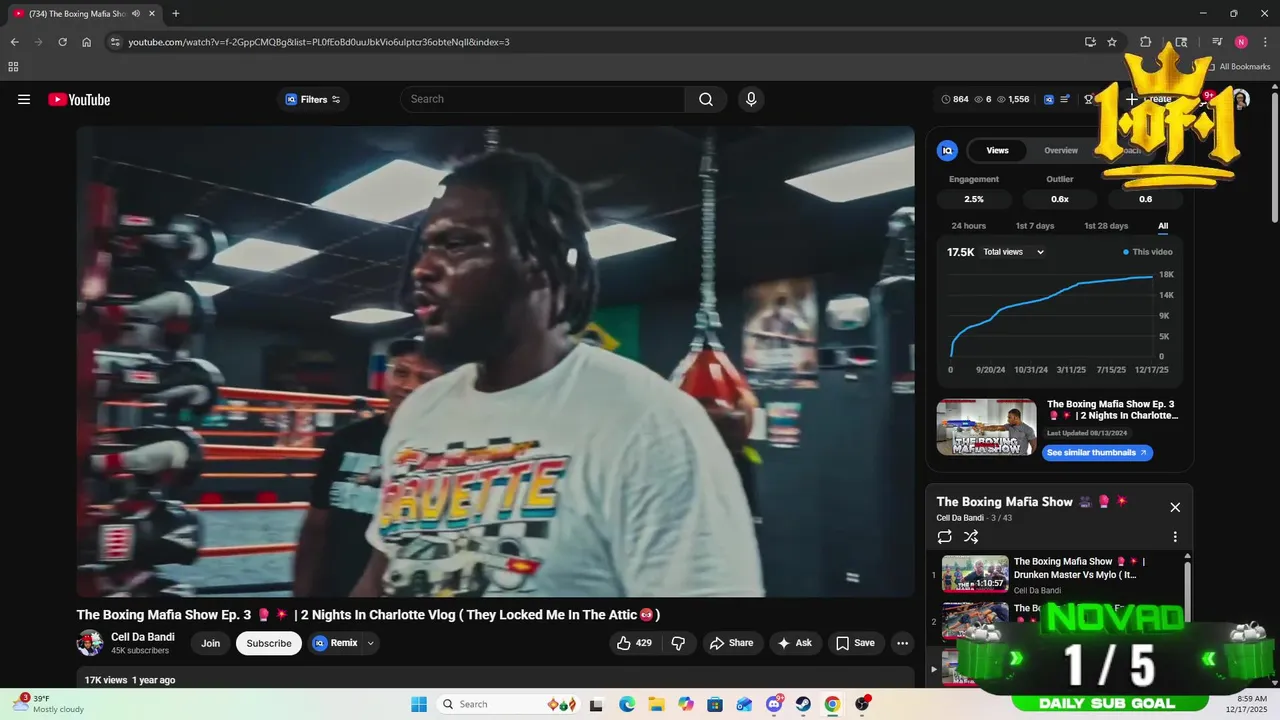Viewport: 1280px width, 720px height.
Task: Open Steam from the taskbar
Action: [x=803, y=704]
